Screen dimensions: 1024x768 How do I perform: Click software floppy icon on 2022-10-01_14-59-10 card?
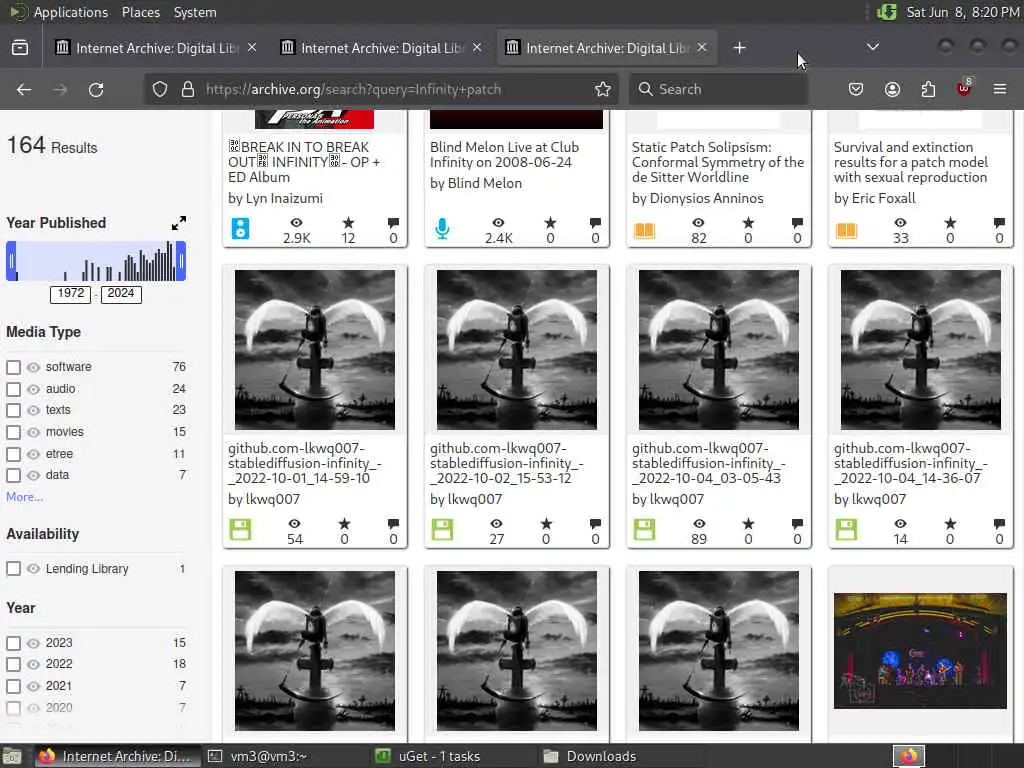pos(240,530)
